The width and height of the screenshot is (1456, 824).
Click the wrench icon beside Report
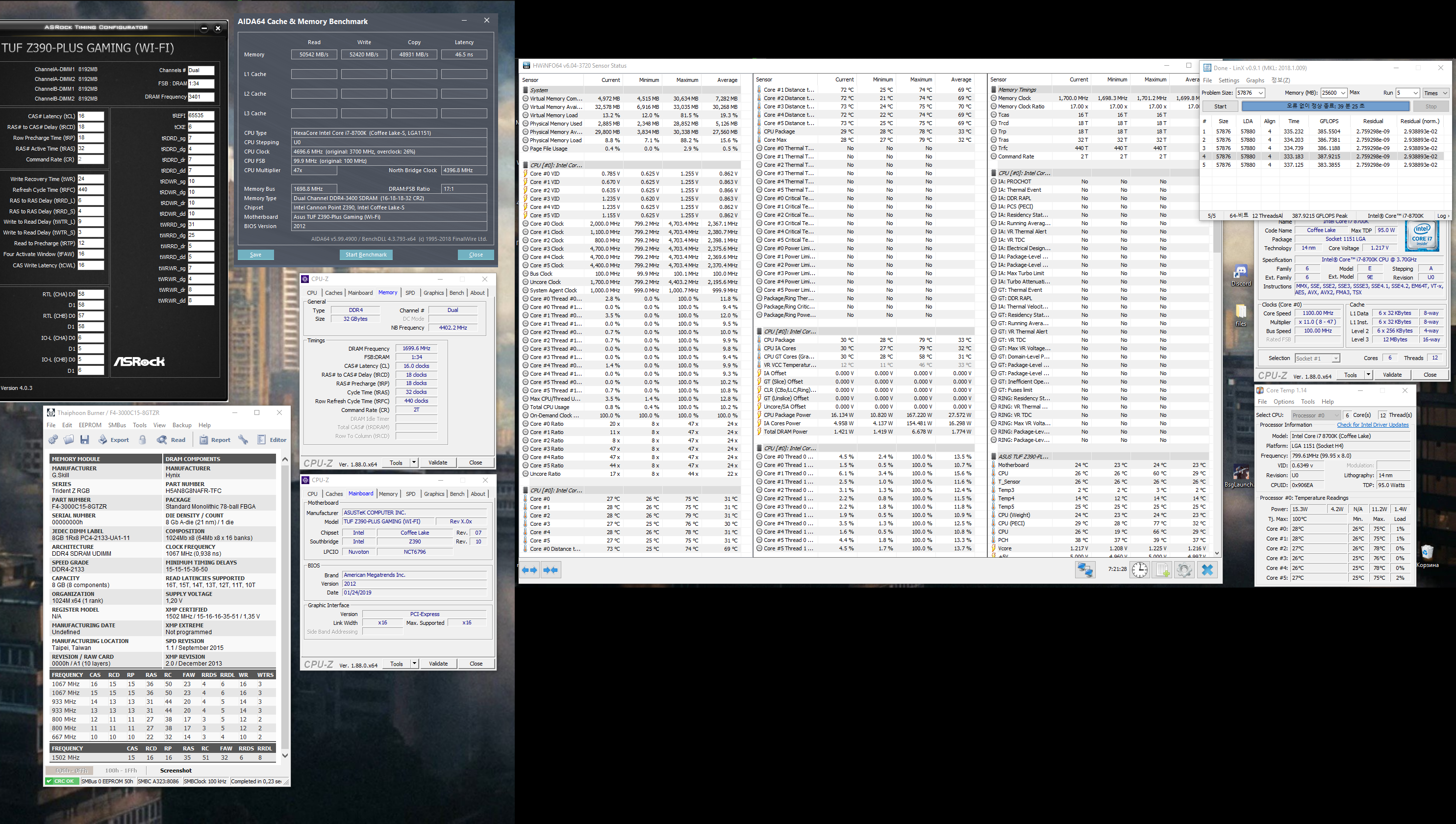[x=243, y=440]
